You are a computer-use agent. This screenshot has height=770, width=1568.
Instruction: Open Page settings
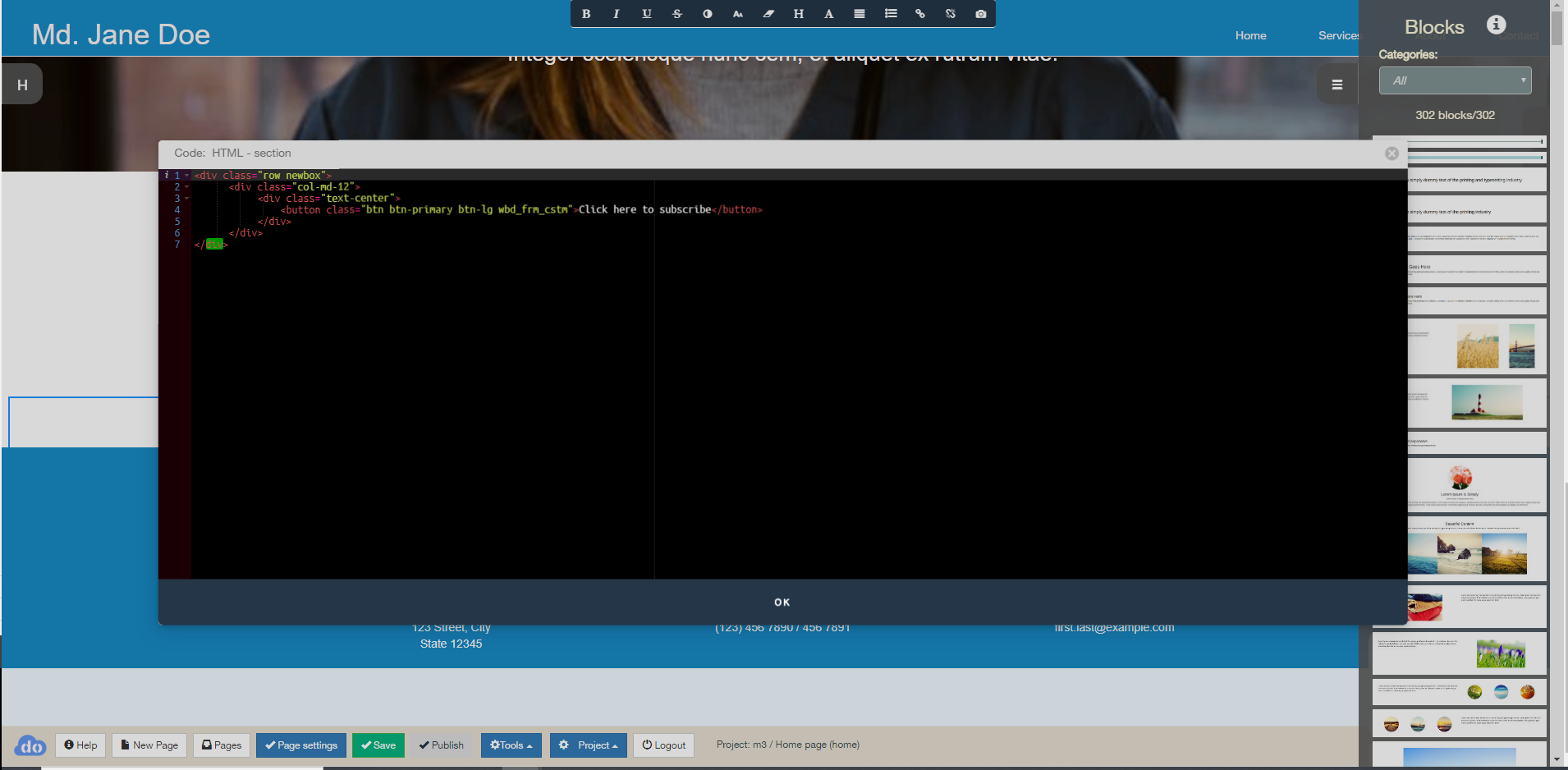coord(301,745)
